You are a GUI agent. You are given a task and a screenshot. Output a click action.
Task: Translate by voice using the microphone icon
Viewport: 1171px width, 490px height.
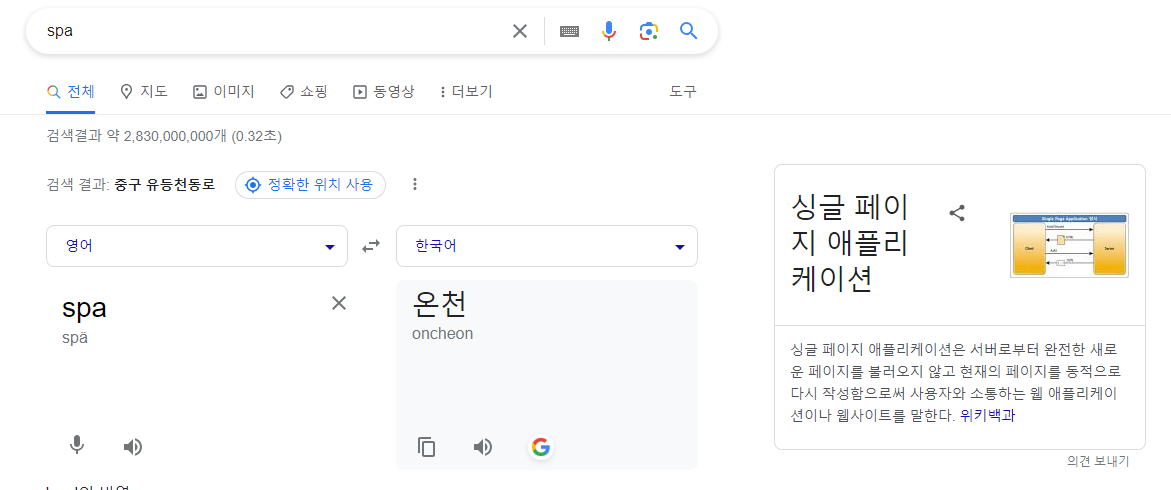point(76,446)
